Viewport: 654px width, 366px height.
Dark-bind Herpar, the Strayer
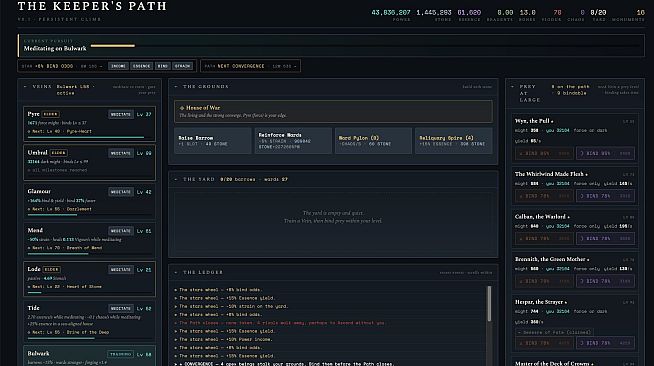(606, 343)
